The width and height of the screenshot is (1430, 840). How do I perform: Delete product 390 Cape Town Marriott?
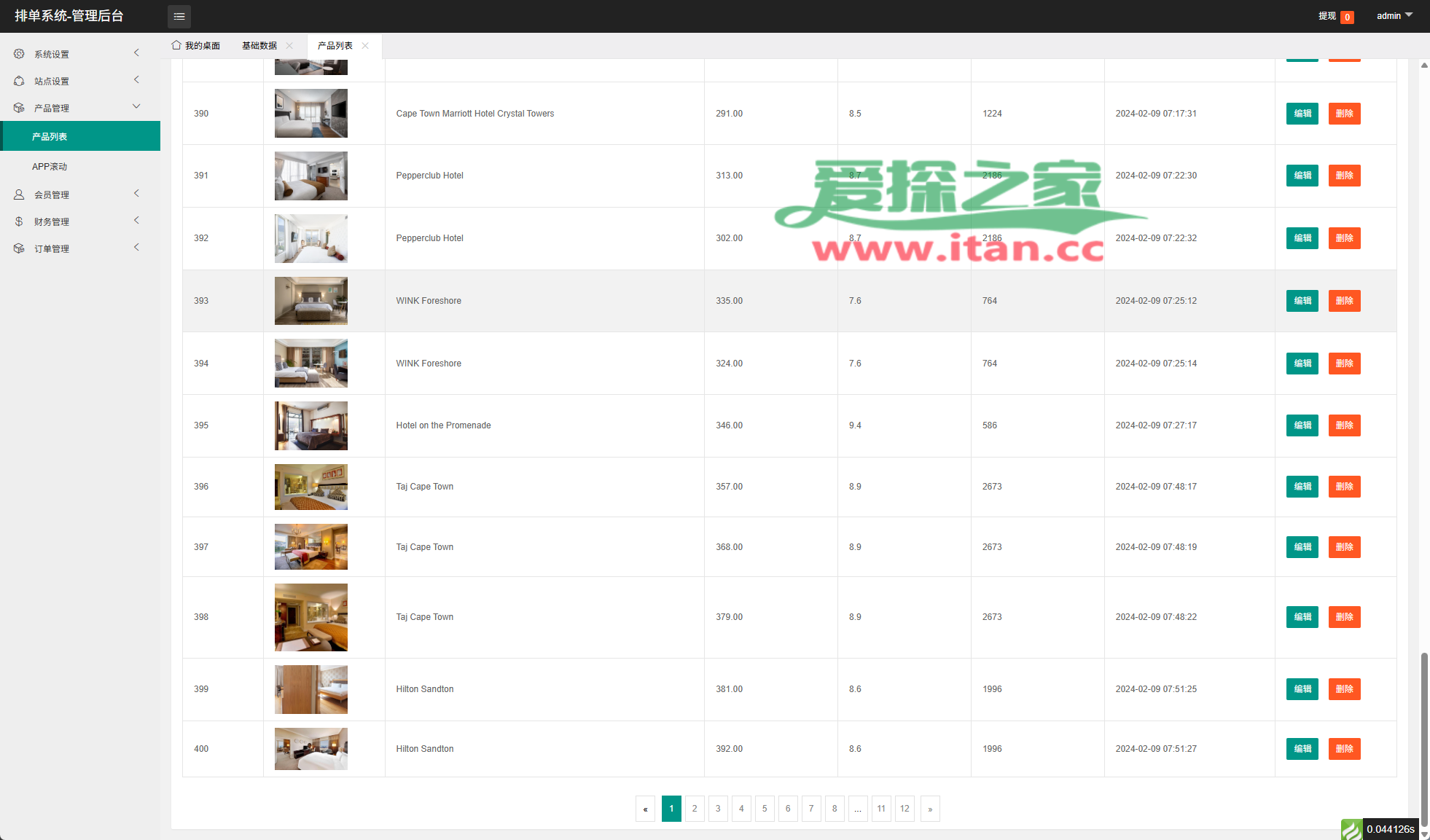pos(1344,114)
